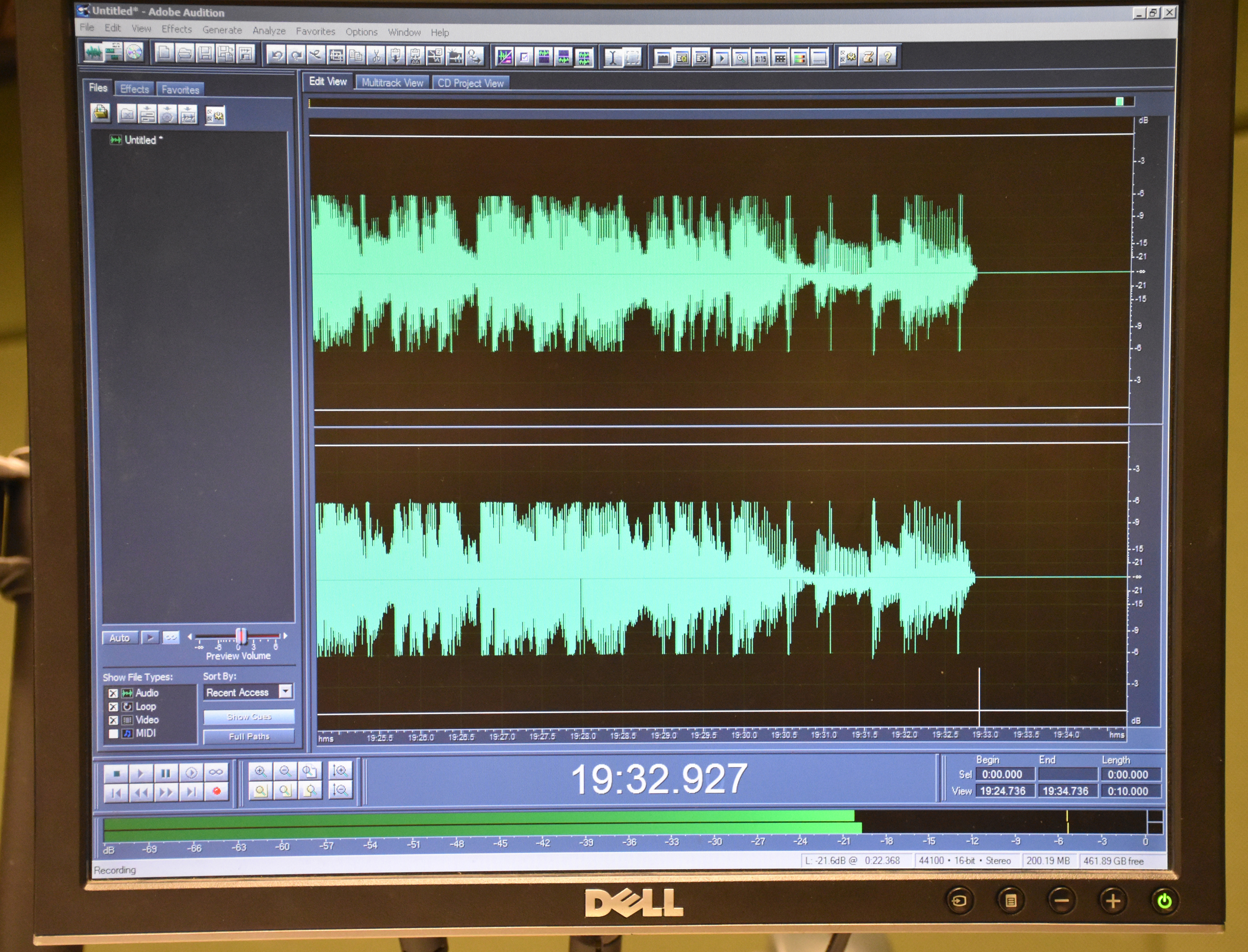Enable the MIDI file type checkbox
This screenshot has height=952, width=1248.
point(113,734)
